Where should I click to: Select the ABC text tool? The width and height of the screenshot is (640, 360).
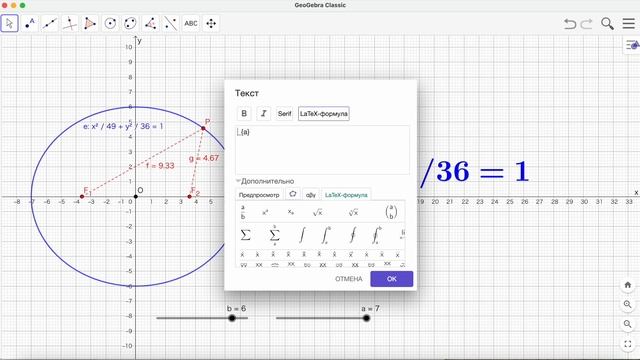[191, 23]
